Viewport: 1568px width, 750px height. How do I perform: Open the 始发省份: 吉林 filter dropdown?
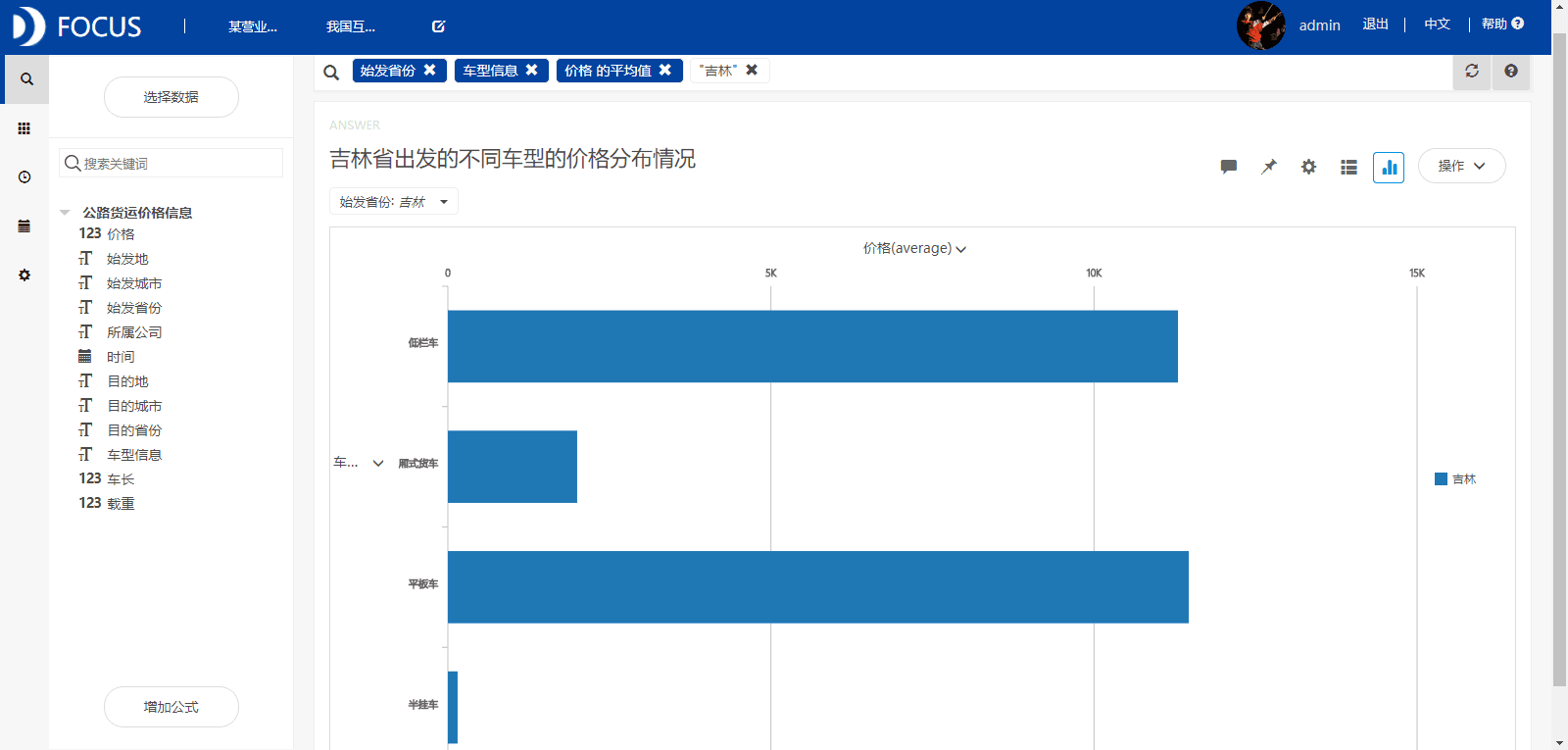[393, 202]
